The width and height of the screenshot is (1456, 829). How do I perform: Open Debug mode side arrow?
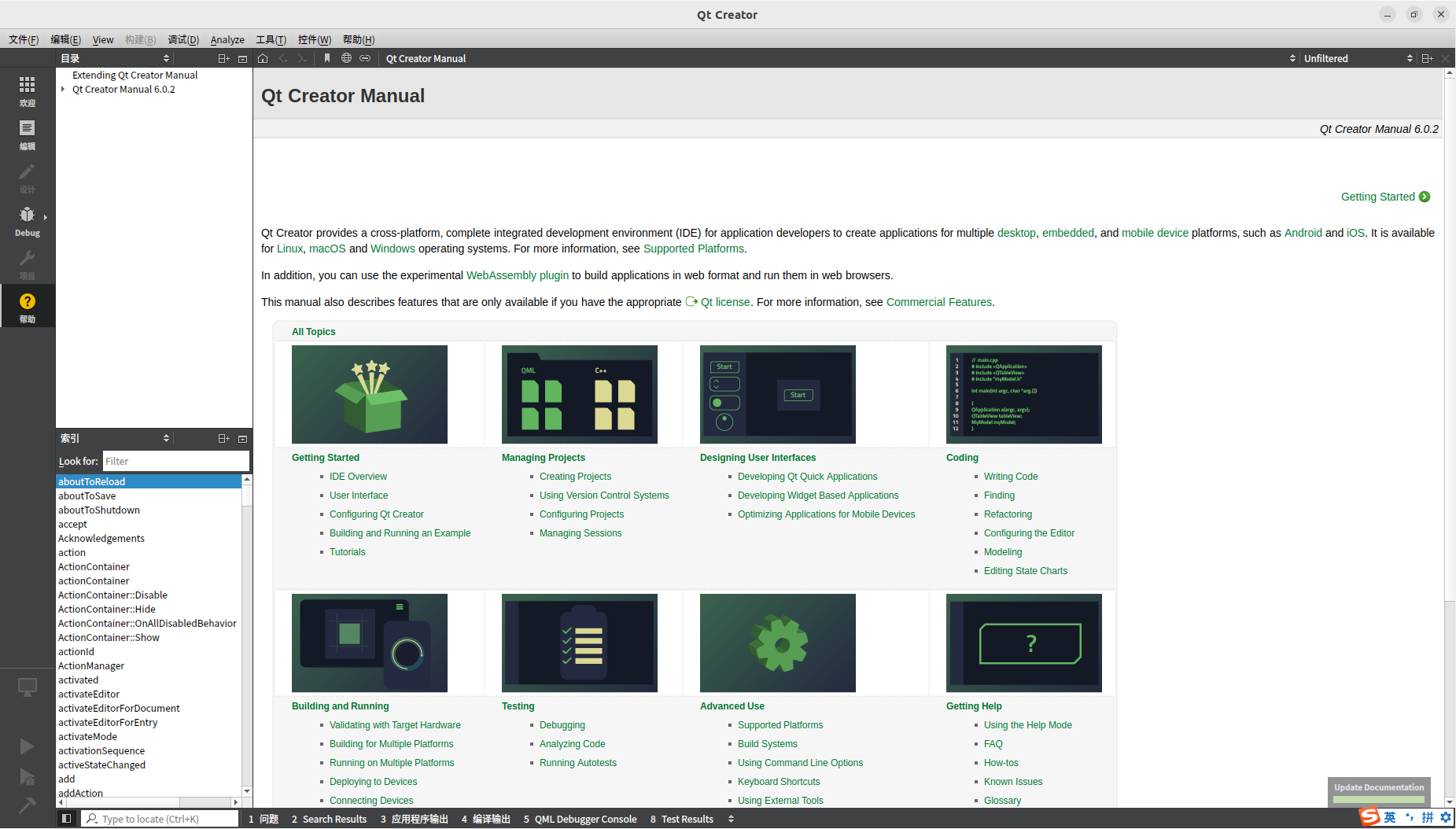click(x=46, y=217)
